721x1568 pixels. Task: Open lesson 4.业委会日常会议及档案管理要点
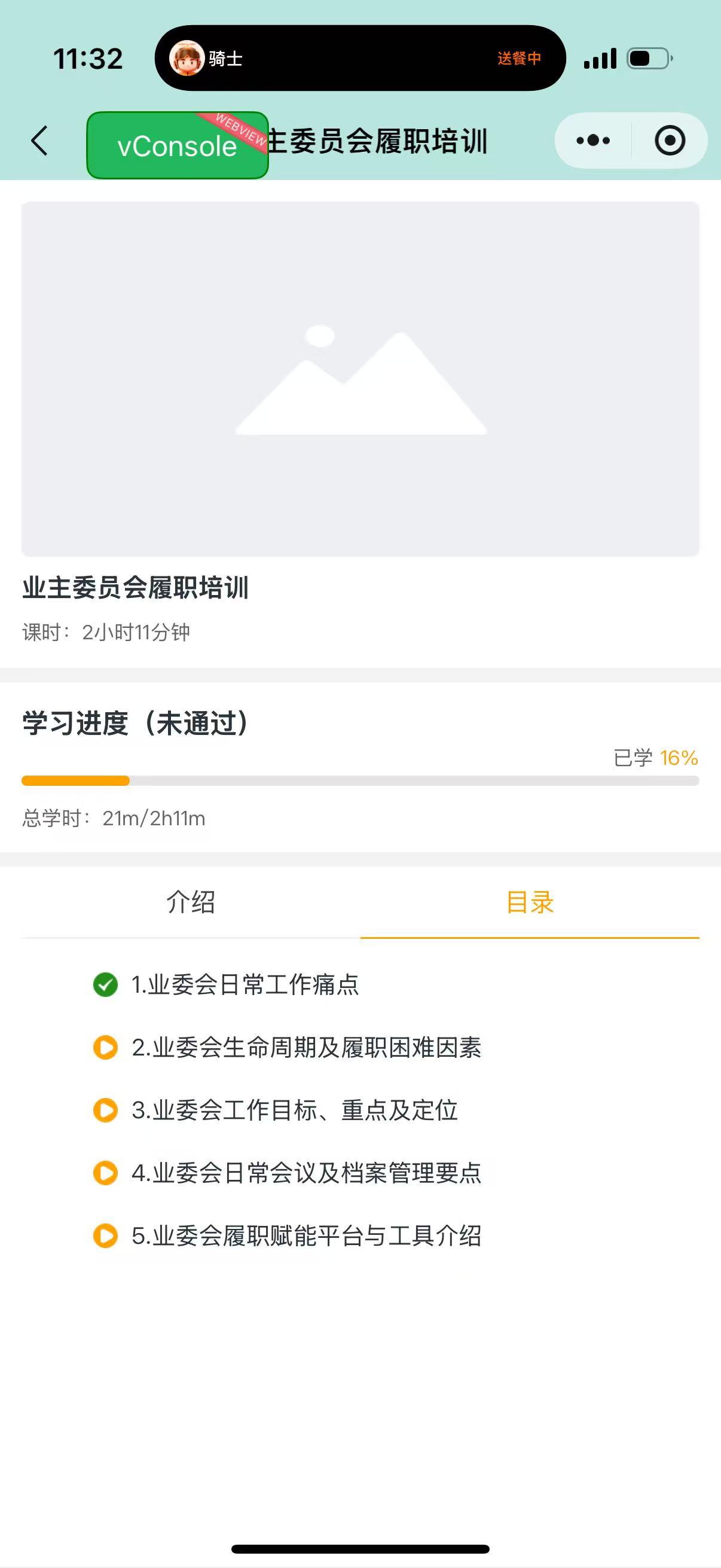pyautogui.click(x=307, y=1173)
